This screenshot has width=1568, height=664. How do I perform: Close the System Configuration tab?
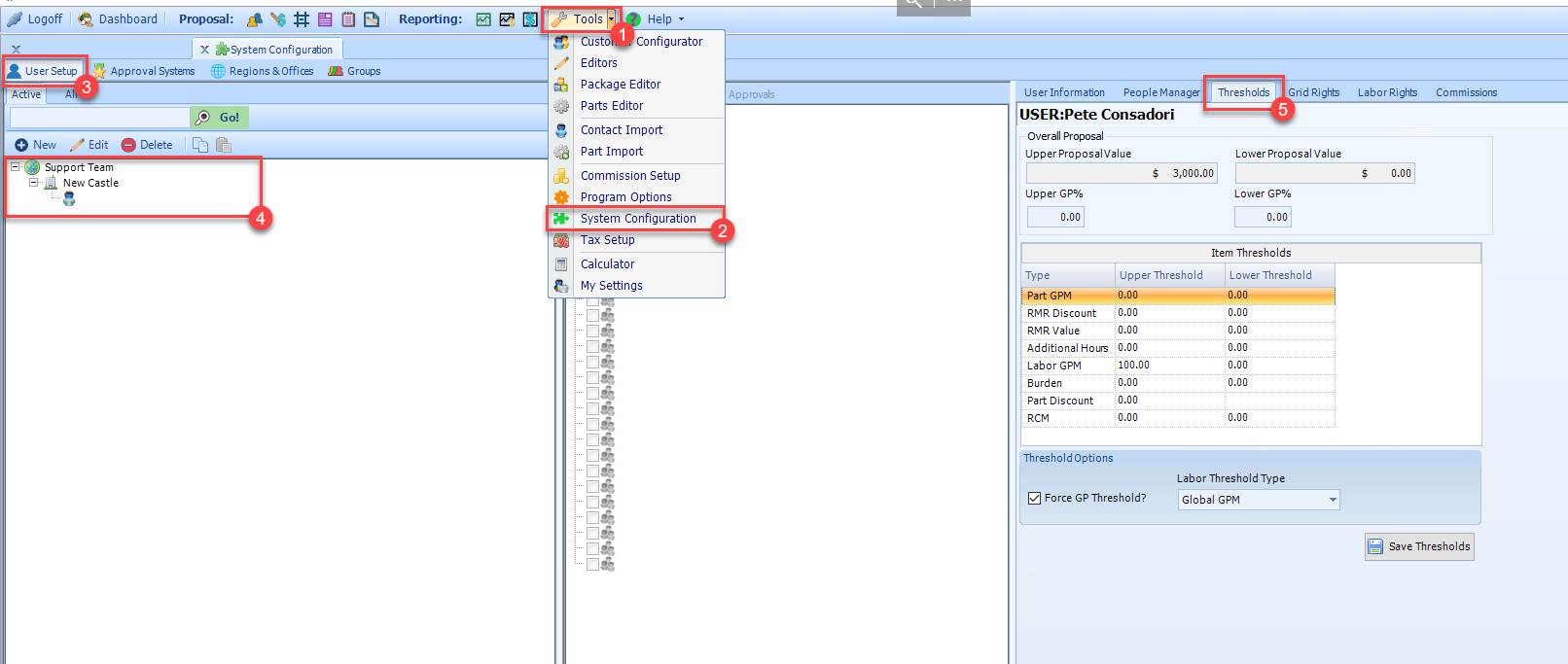click(x=204, y=50)
